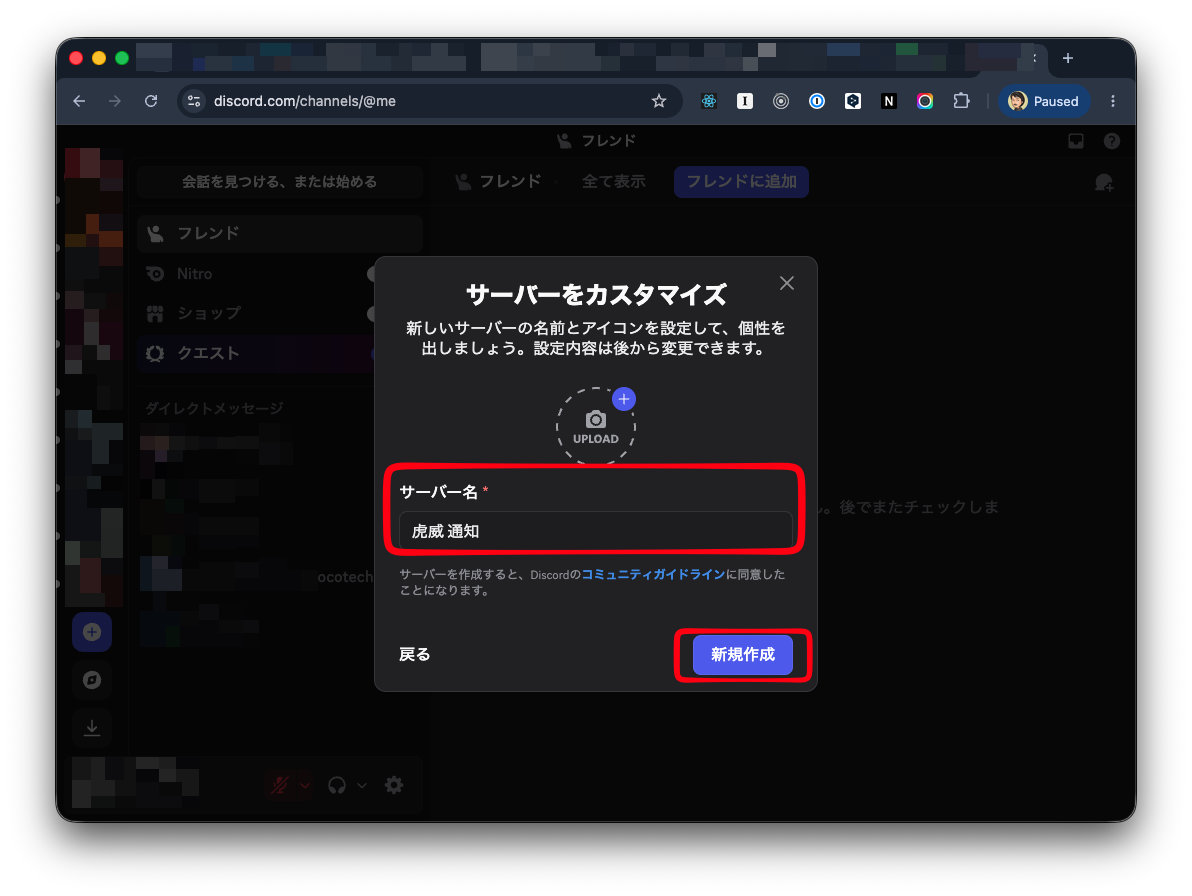This screenshot has height=896, width=1192.
Task: Open the cube-shaped extension icon
Action: point(853,101)
